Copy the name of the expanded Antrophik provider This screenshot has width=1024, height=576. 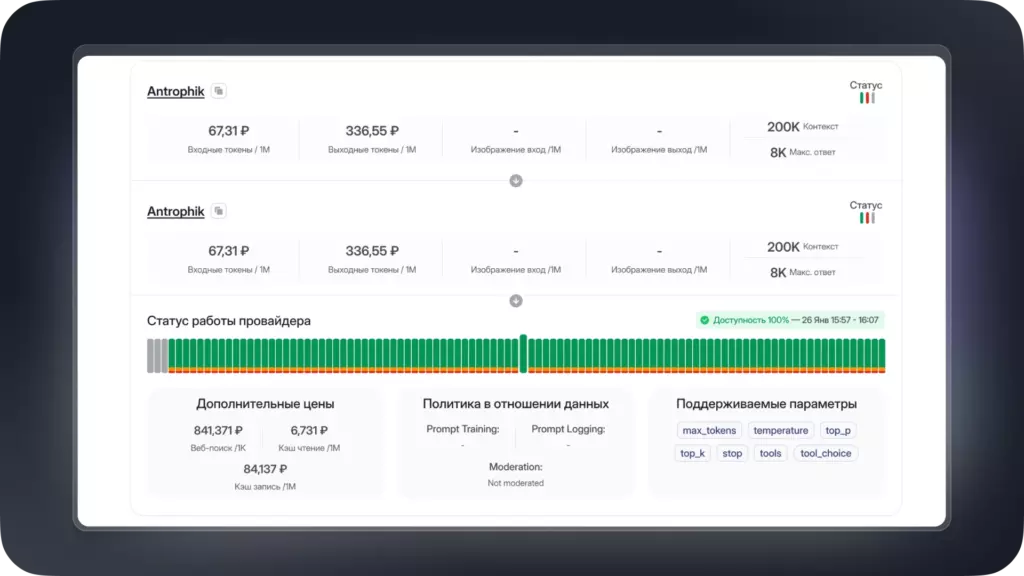pos(219,211)
